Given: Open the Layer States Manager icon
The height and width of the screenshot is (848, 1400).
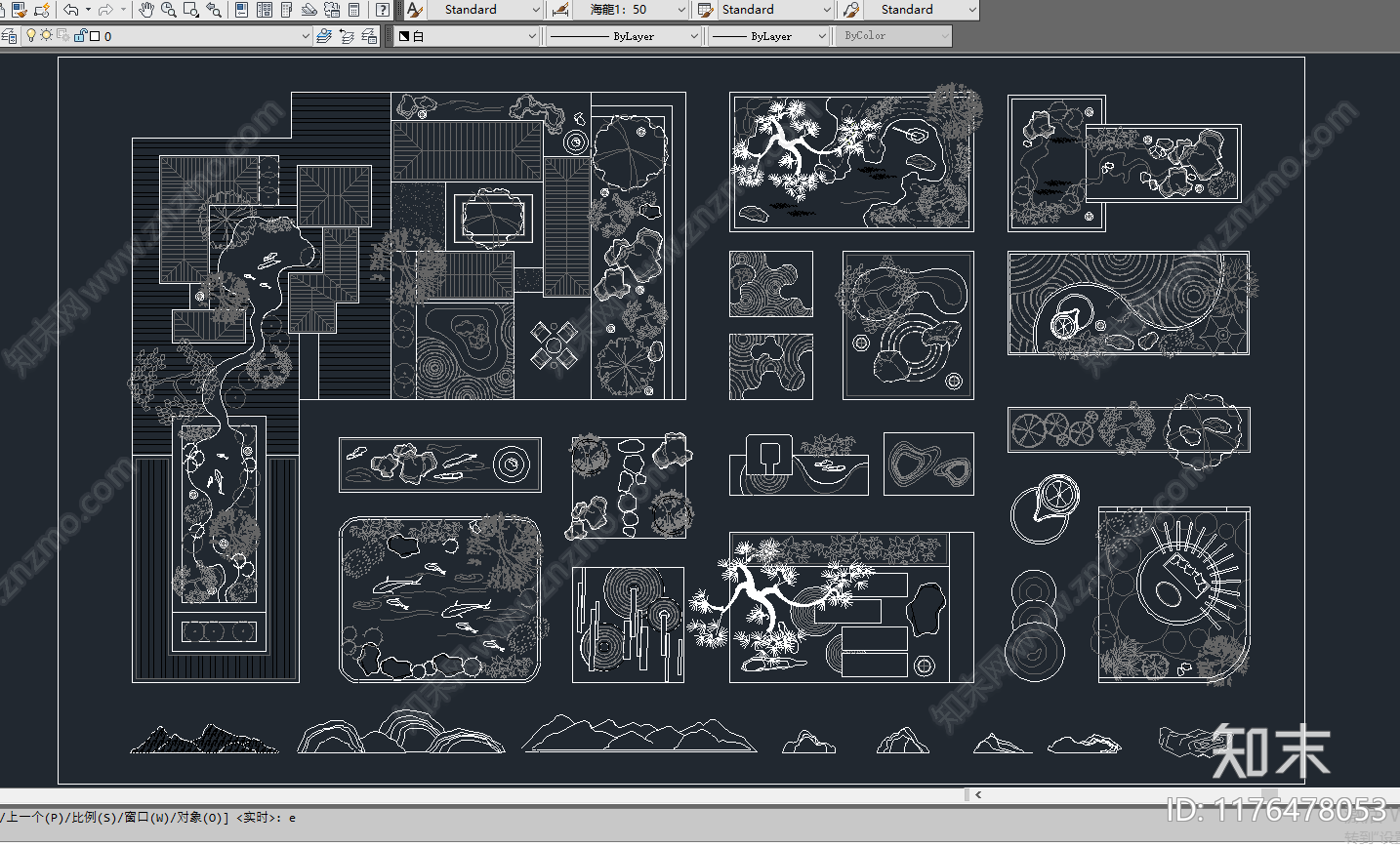Looking at the screenshot, I should coord(369,36).
